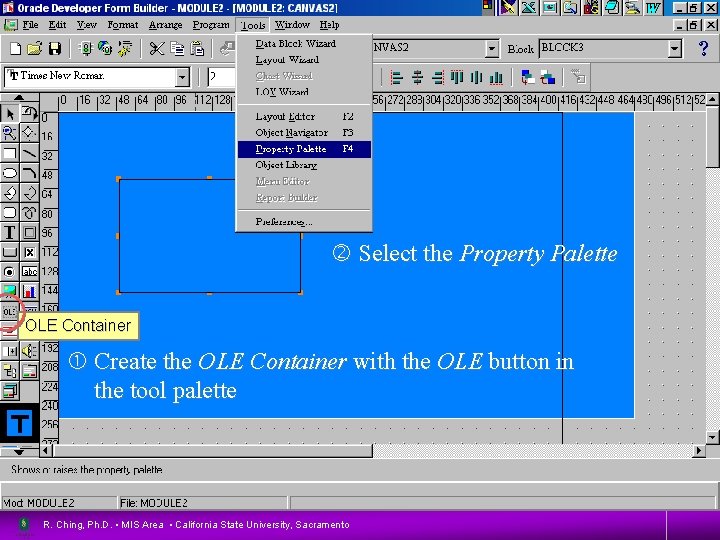Click the Bring to Front icon
Viewport: 720px width, 540px height.
tap(528, 77)
